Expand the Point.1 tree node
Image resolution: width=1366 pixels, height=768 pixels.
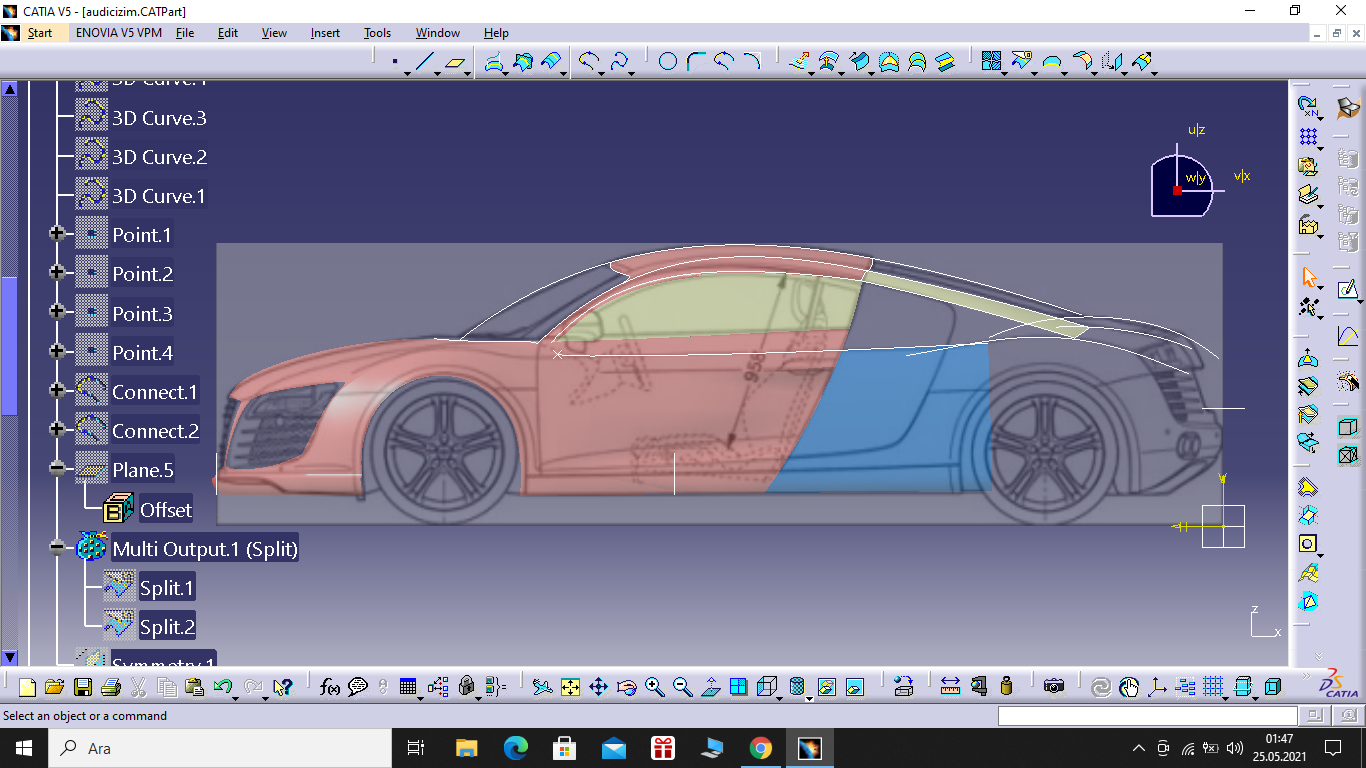coord(57,234)
